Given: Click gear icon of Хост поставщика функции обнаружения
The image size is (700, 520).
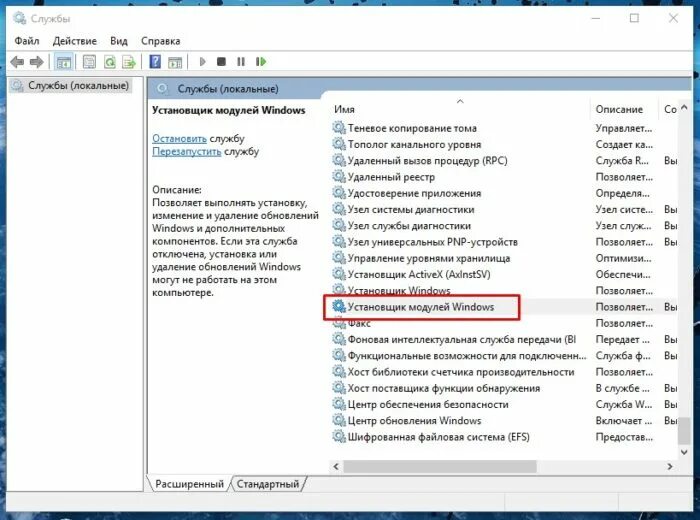Looking at the screenshot, I should (x=339, y=388).
